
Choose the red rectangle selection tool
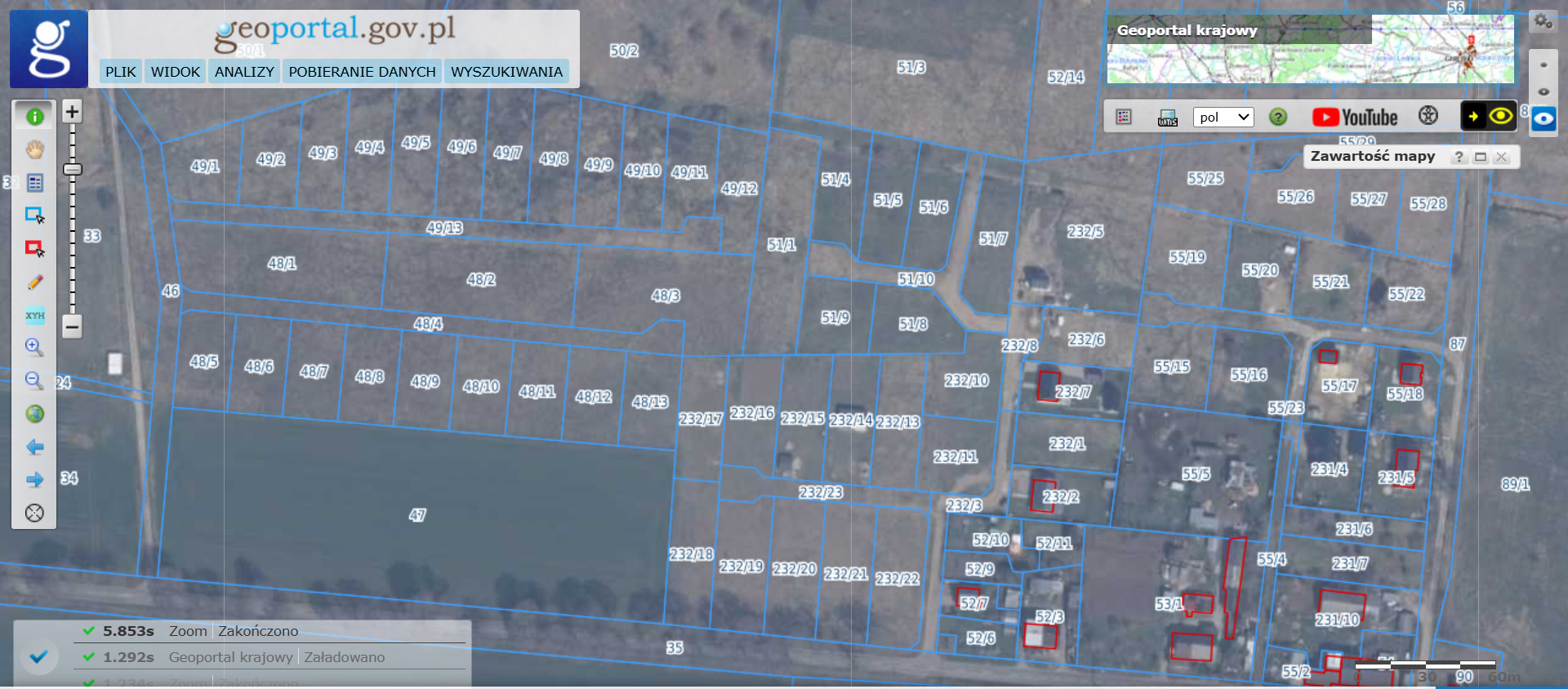click(x=34, y=248)
